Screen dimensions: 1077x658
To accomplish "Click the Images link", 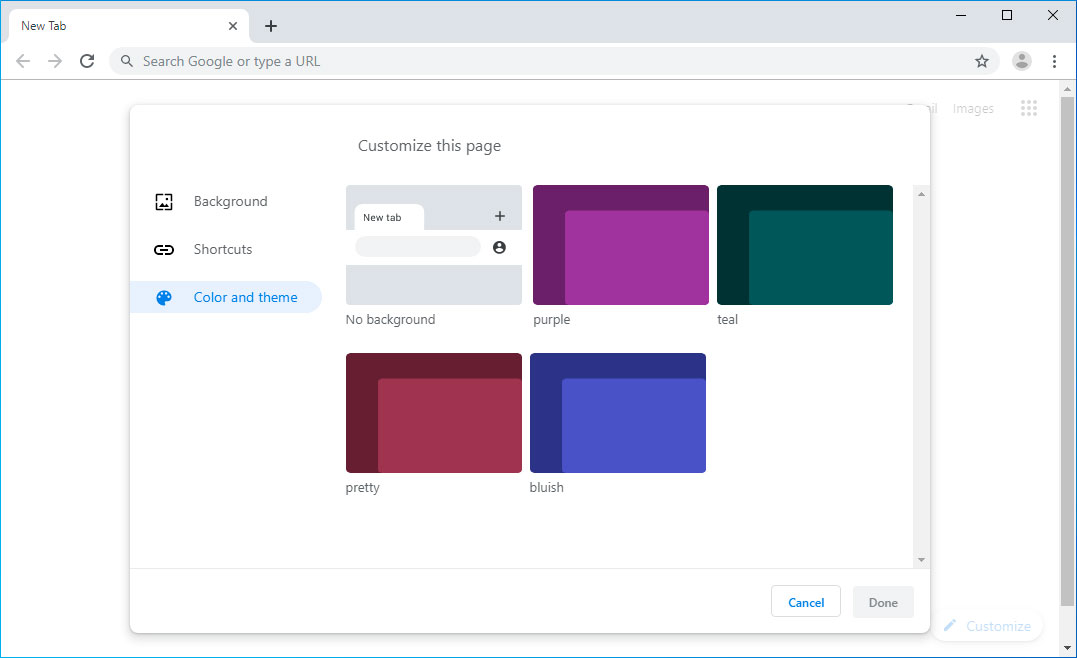I will click(x=972, y=108).
